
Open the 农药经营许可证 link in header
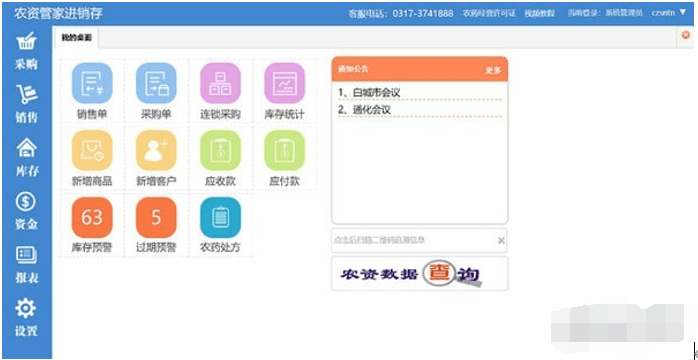tap(489, 13)
